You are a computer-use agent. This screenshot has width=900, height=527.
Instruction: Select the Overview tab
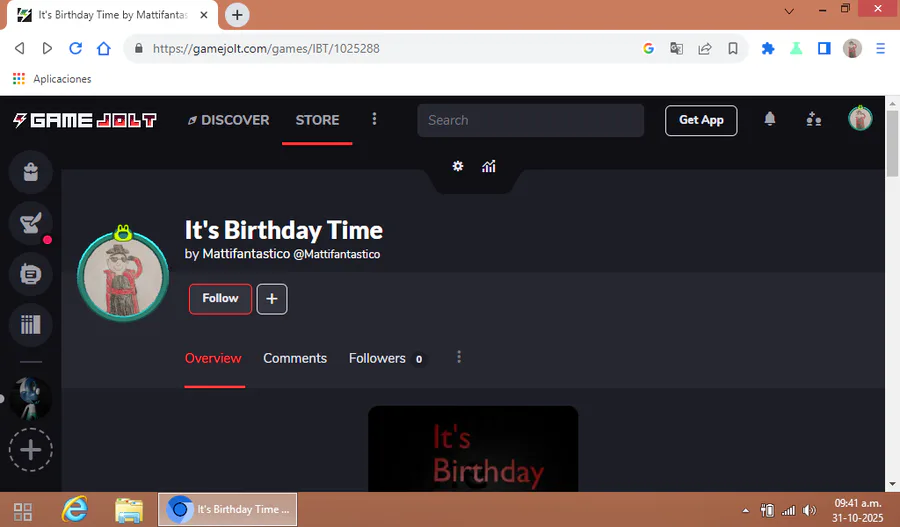click(x=213, y=358)
